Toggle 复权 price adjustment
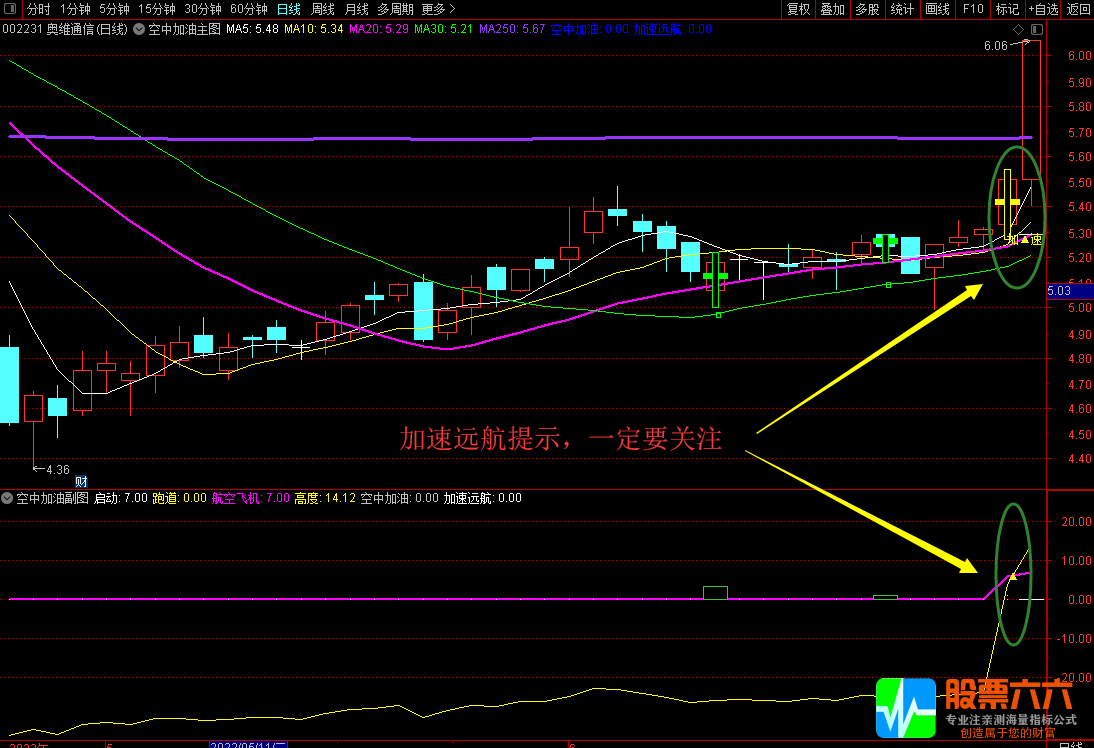This screenshot has width=1094, height=748. coord(798,9)
